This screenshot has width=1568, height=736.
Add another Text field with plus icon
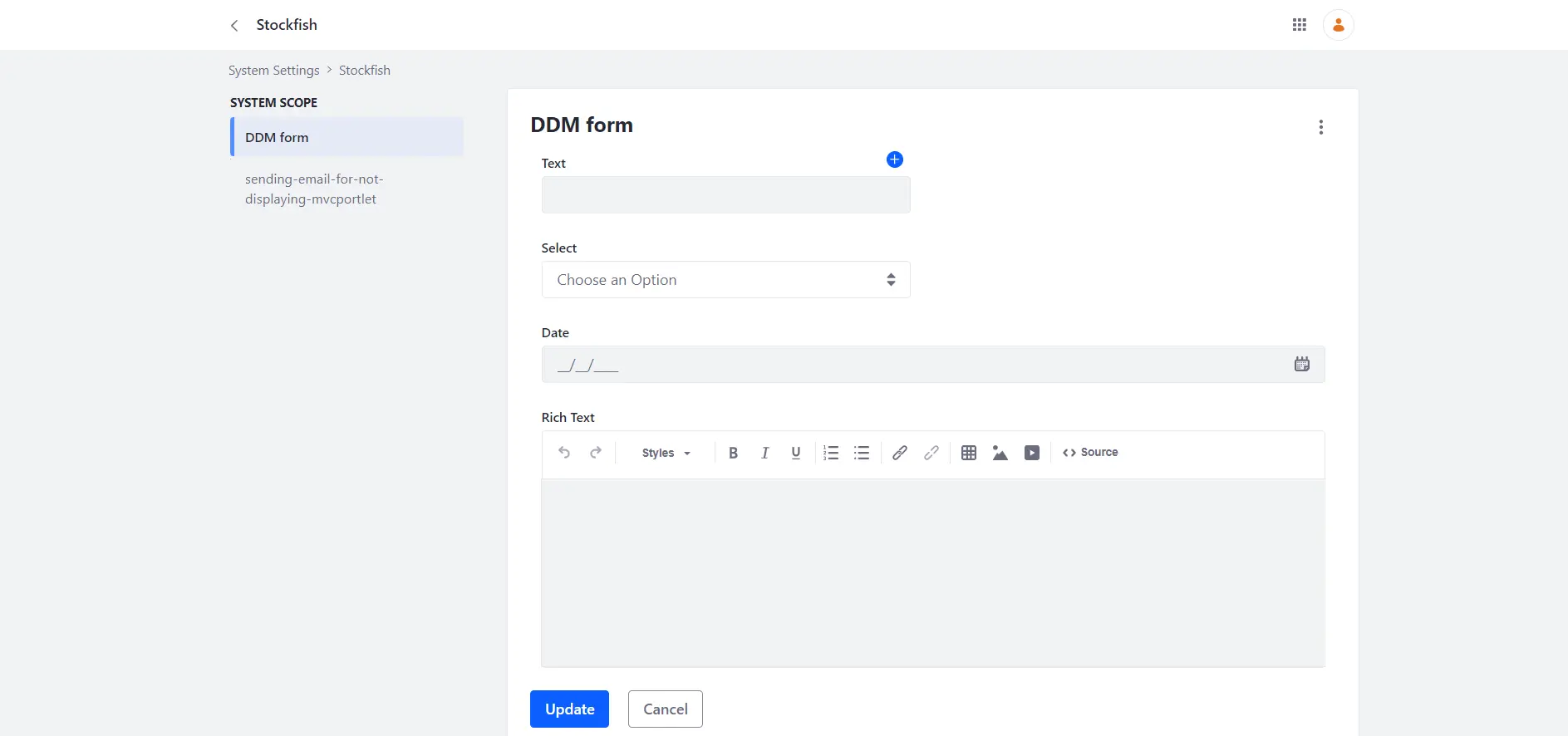coord(895,159)
